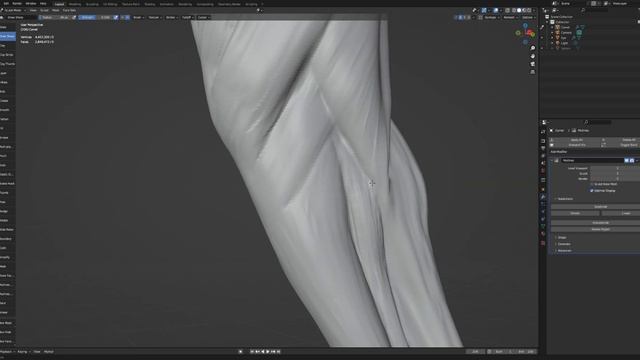Expand the Advanced subpanel
This screenshot has width=640, height=360.
click(x=564, y=251)
